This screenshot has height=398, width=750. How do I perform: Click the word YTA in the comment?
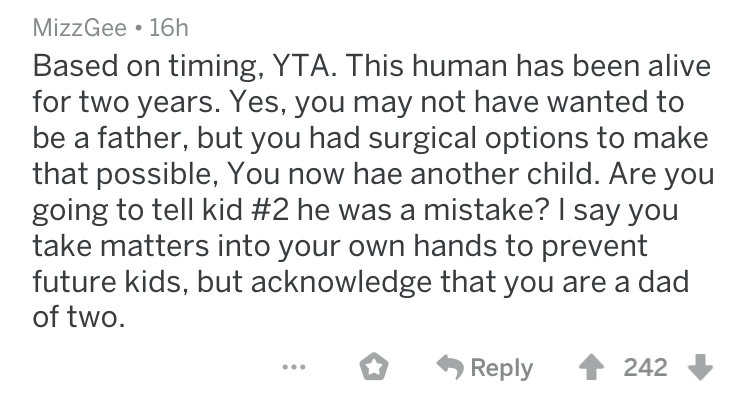(303, 66)
